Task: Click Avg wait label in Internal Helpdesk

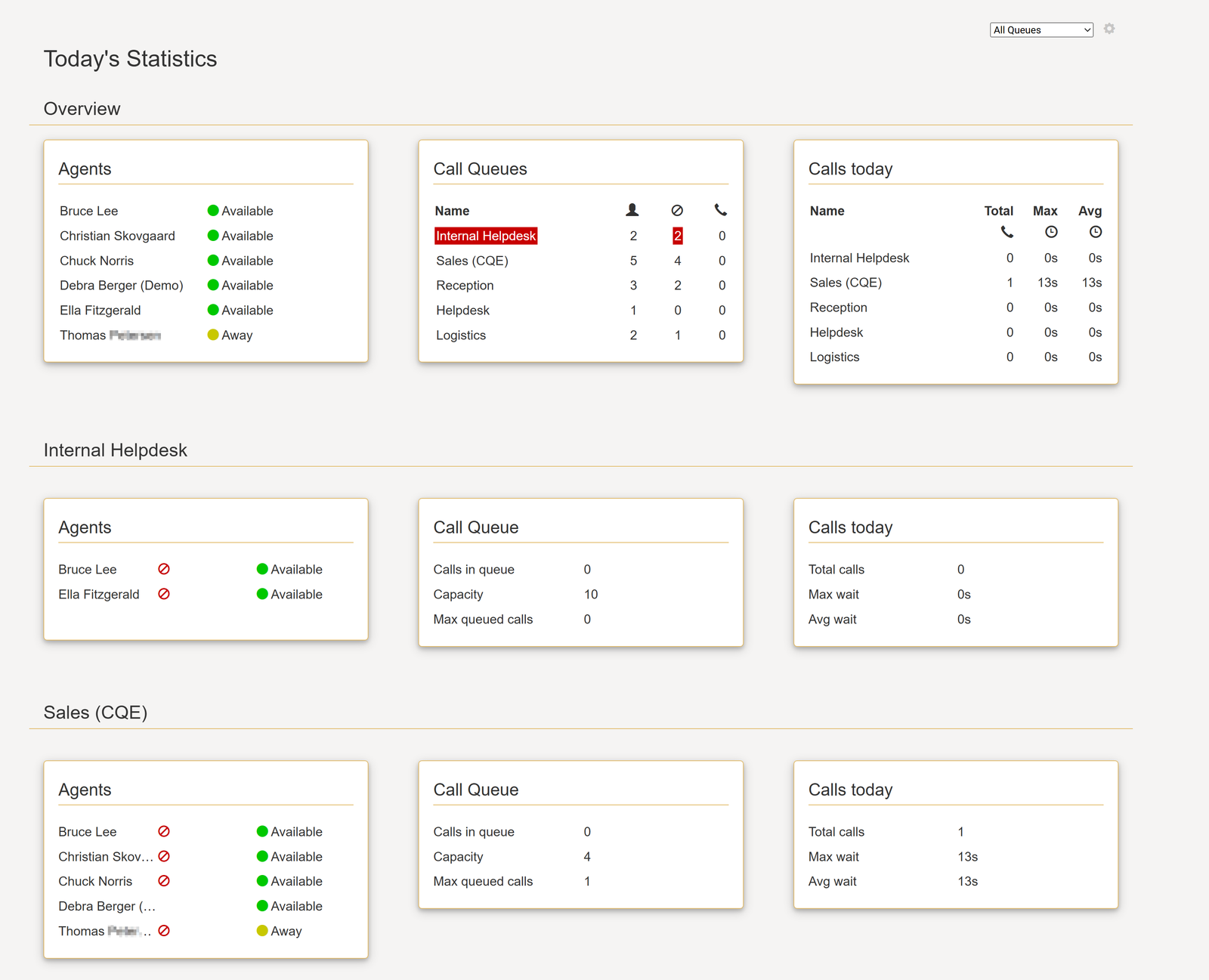Action: click(x=832, y=620)
